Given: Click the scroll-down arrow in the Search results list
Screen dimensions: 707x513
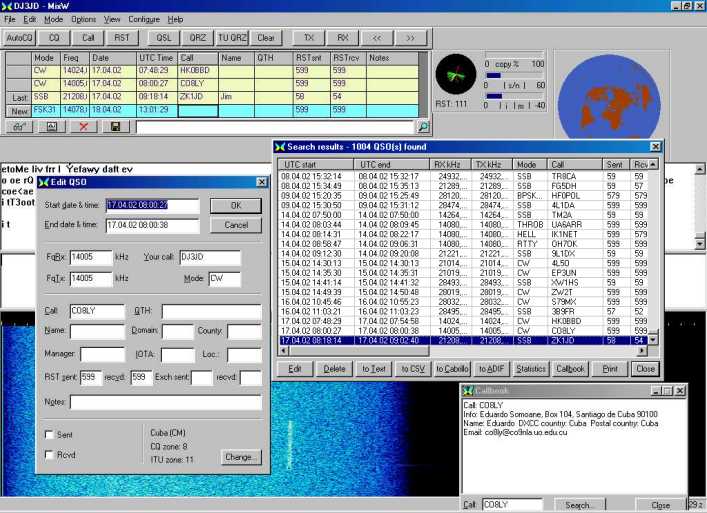Looking at the screenshot, I should pyautogui.click(x=652, y=340).
